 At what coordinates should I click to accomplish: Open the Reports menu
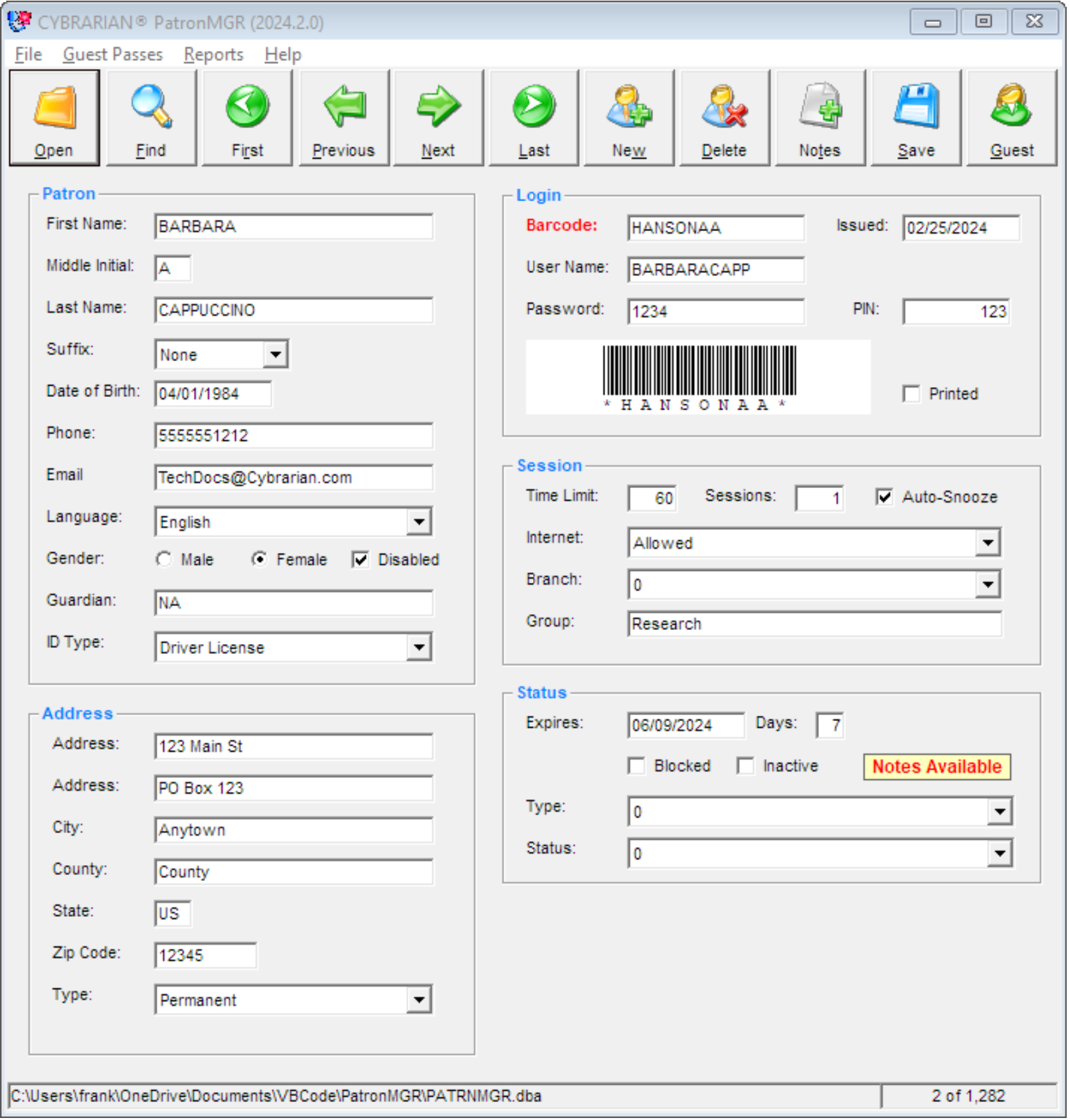[x=214, y=54]
